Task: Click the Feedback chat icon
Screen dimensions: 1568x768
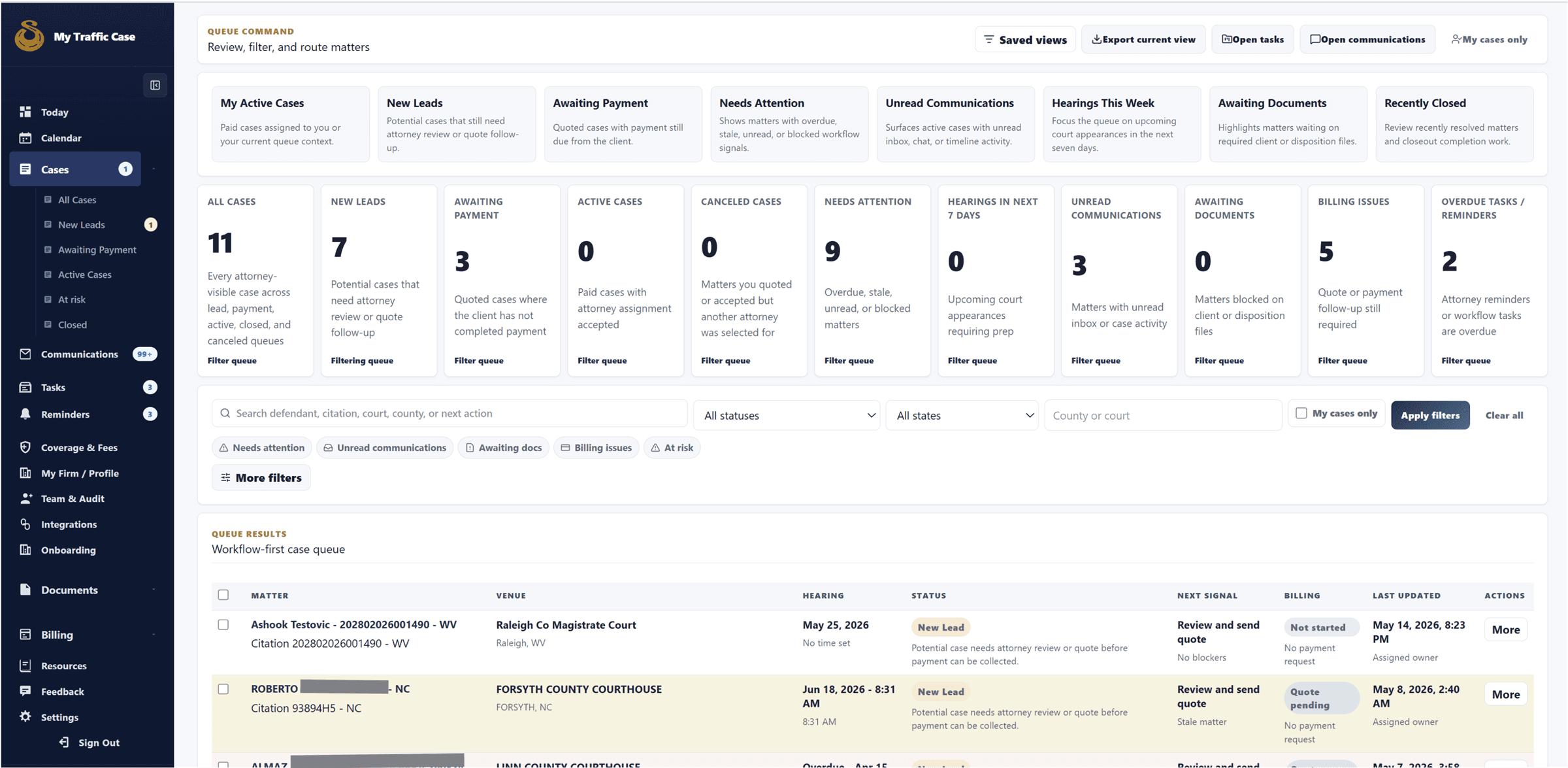Action: pos(25,692)
